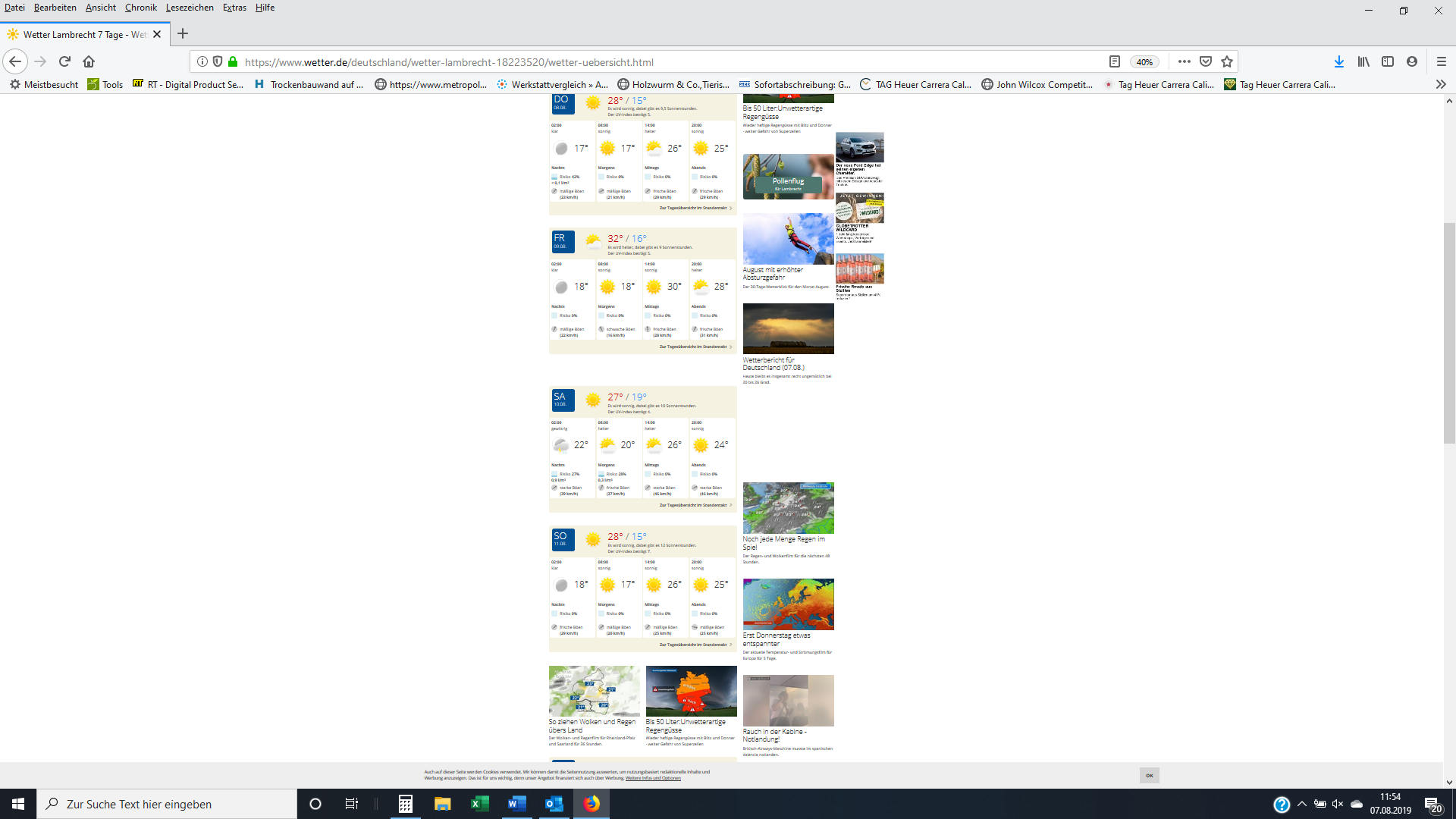Click the 40% zoom level indicator
Viewport: 1456px width, 819px height.
[1144, 62]
